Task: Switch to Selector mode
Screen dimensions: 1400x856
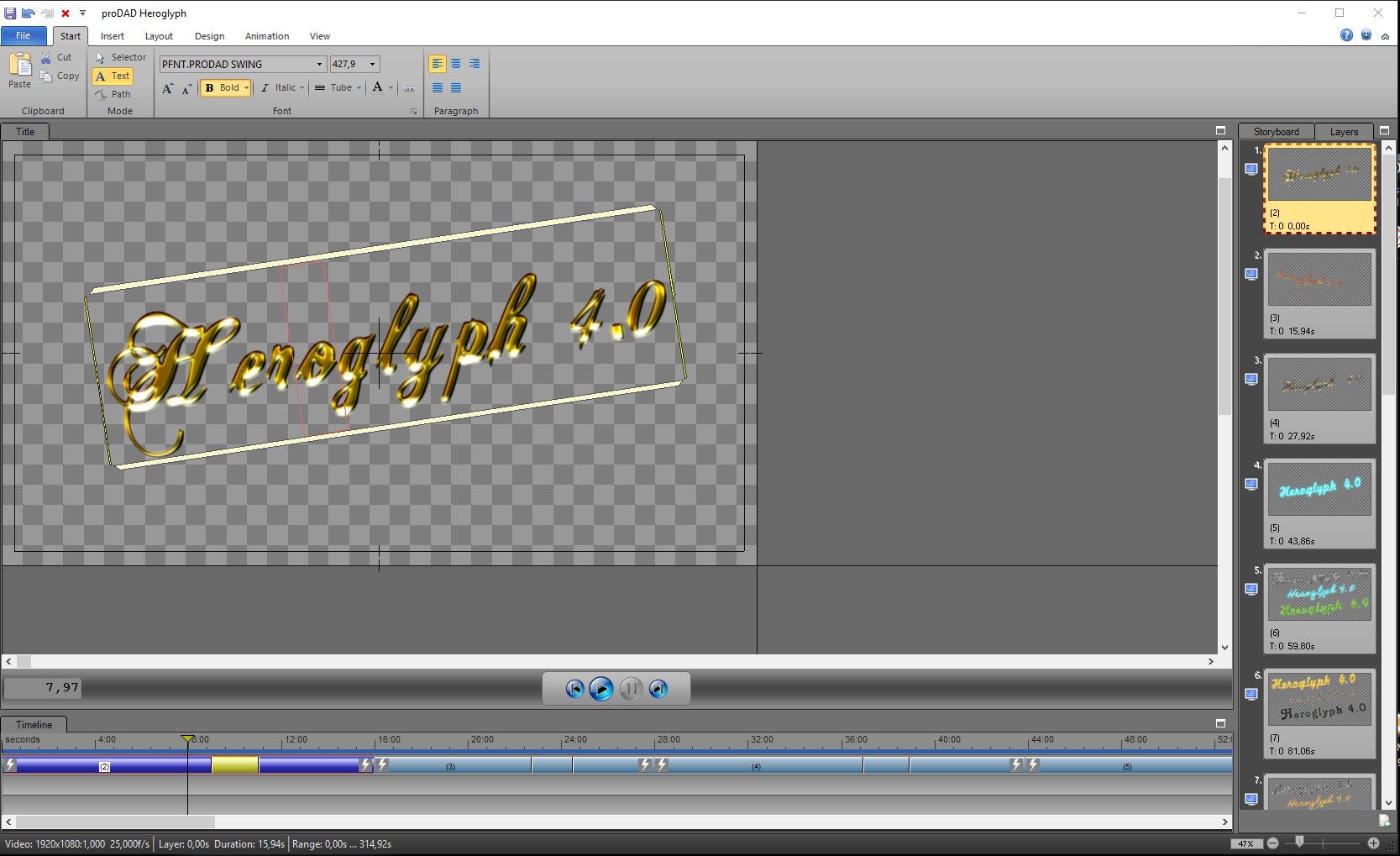Action: click(x=121, y=57)
